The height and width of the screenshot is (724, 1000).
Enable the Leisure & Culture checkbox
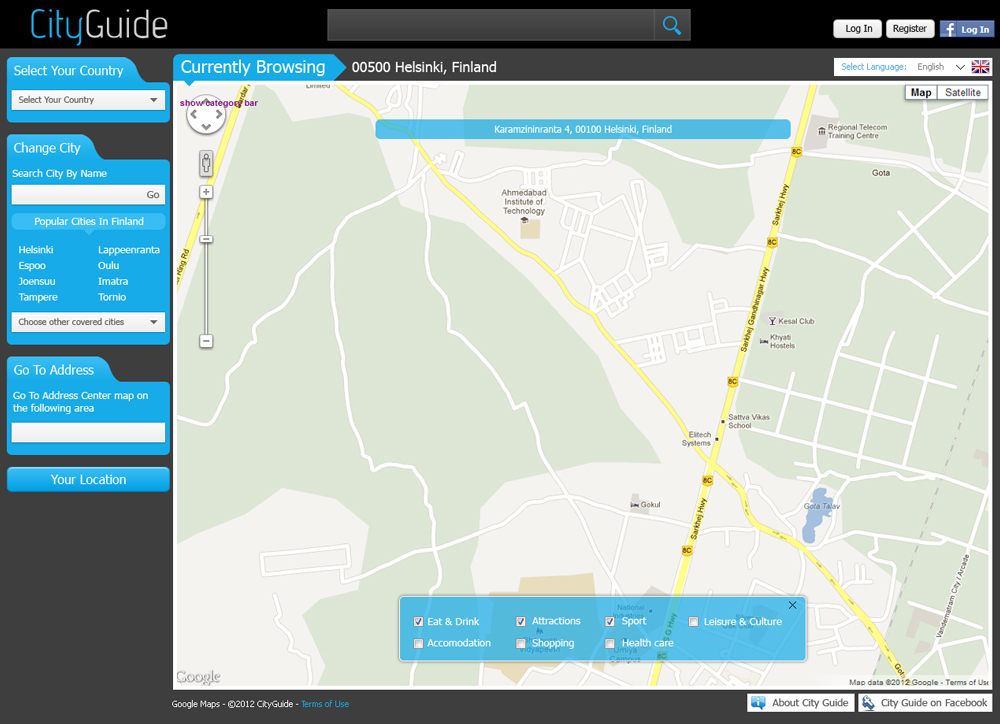694,622
